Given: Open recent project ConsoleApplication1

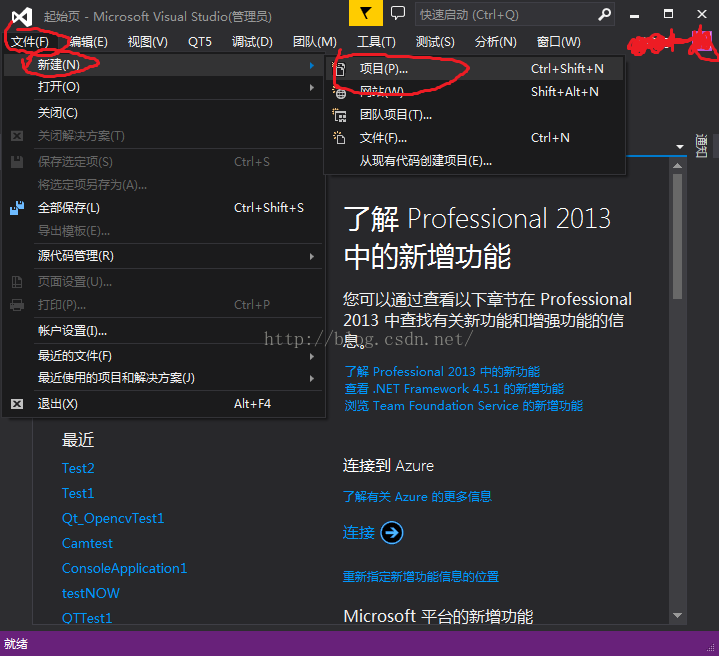Looking at the screenshot, I should [x=124, y=568].
